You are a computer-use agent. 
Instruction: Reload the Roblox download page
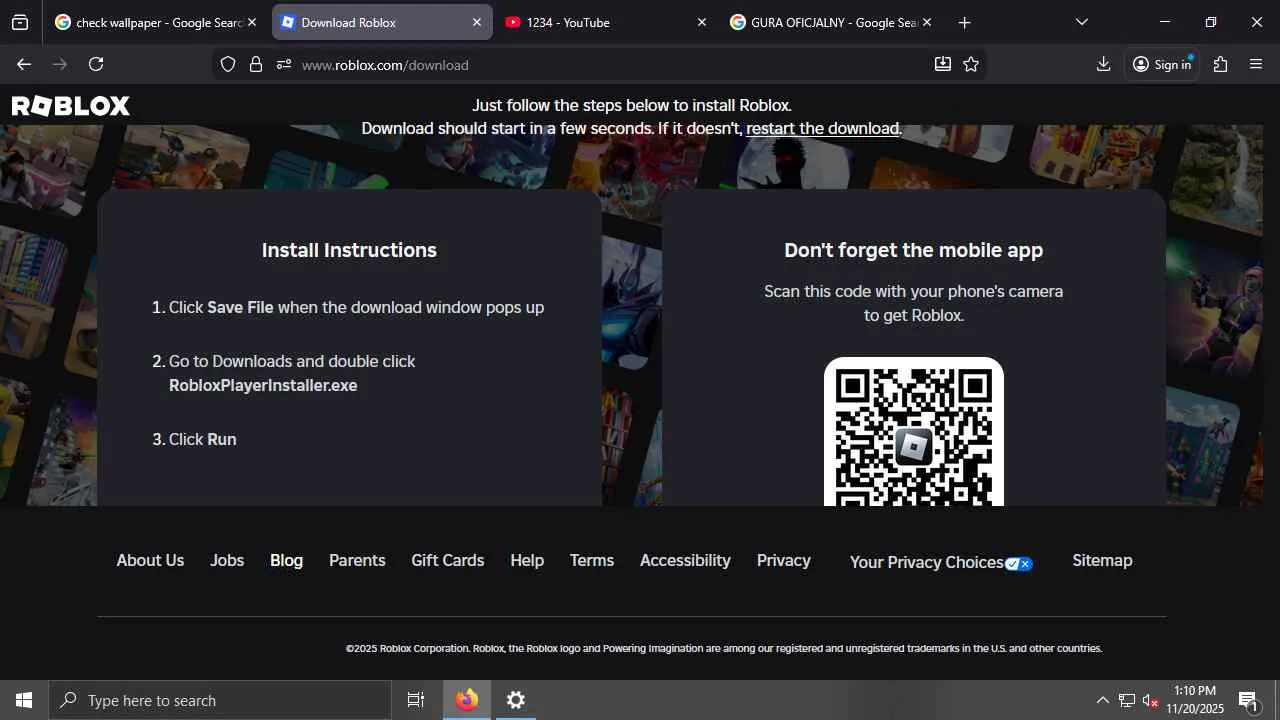[96, 64]
